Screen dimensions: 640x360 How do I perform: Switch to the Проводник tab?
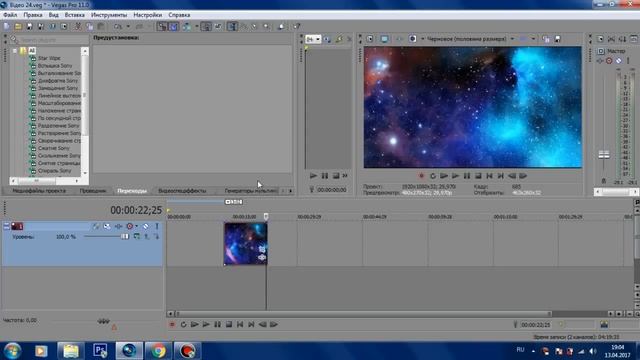[x=93, y=191]
